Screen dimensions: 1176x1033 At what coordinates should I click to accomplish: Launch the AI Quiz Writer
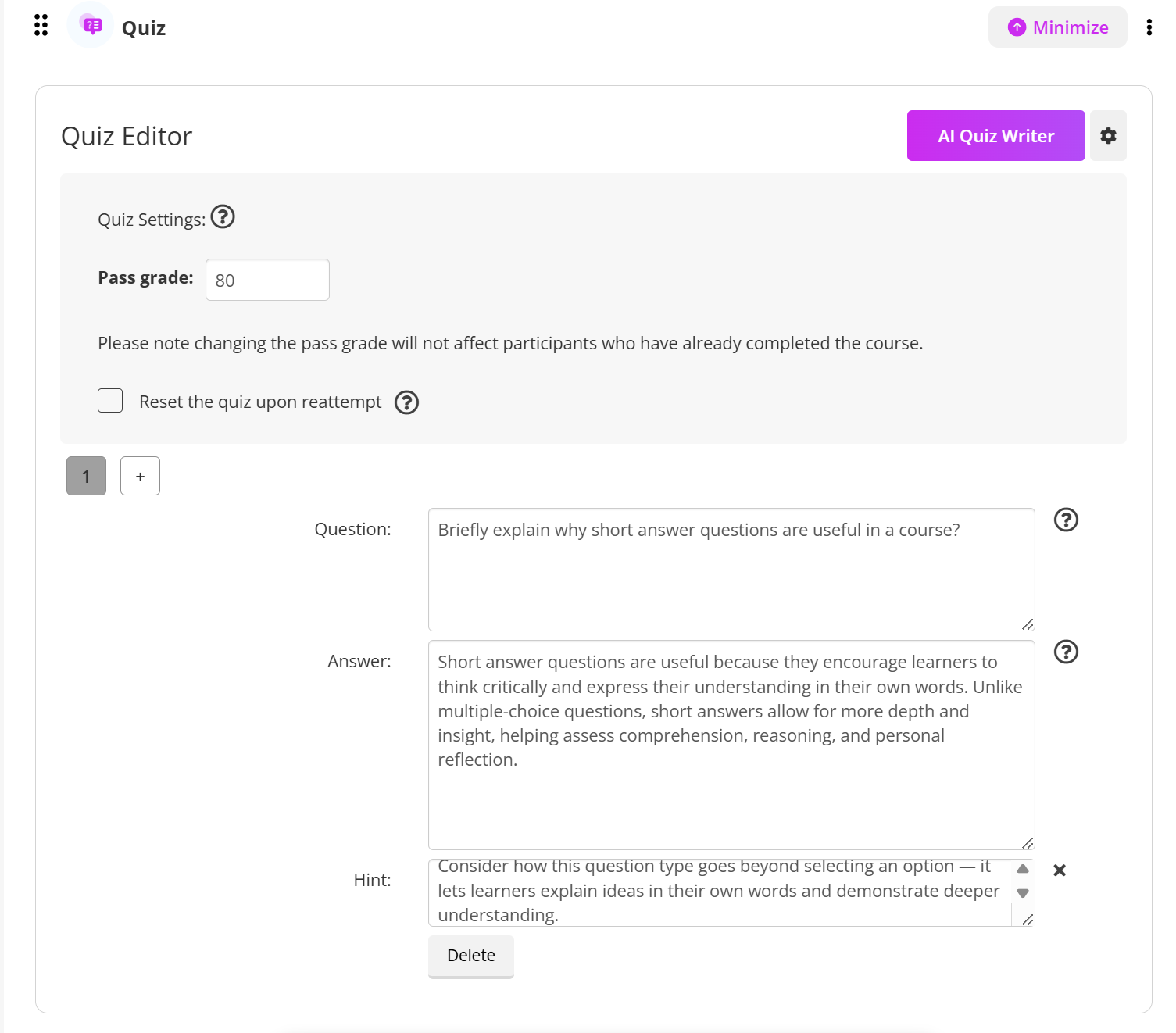coord(995,136)
